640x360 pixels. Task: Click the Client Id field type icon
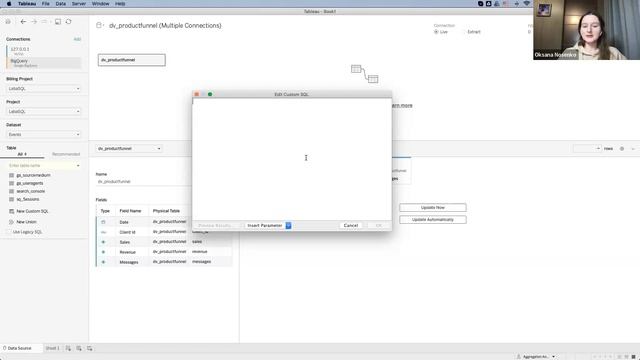click(103, 232)
